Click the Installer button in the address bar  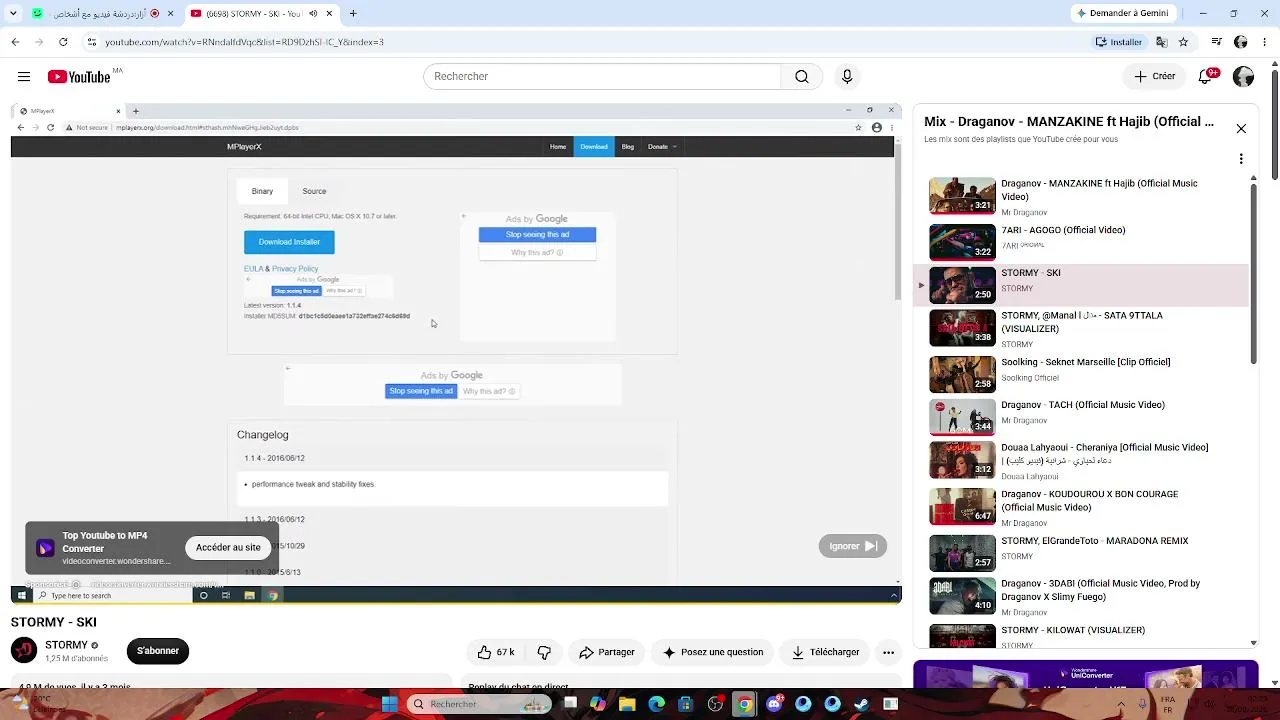pyautogui.click(x=1119, y=42)
